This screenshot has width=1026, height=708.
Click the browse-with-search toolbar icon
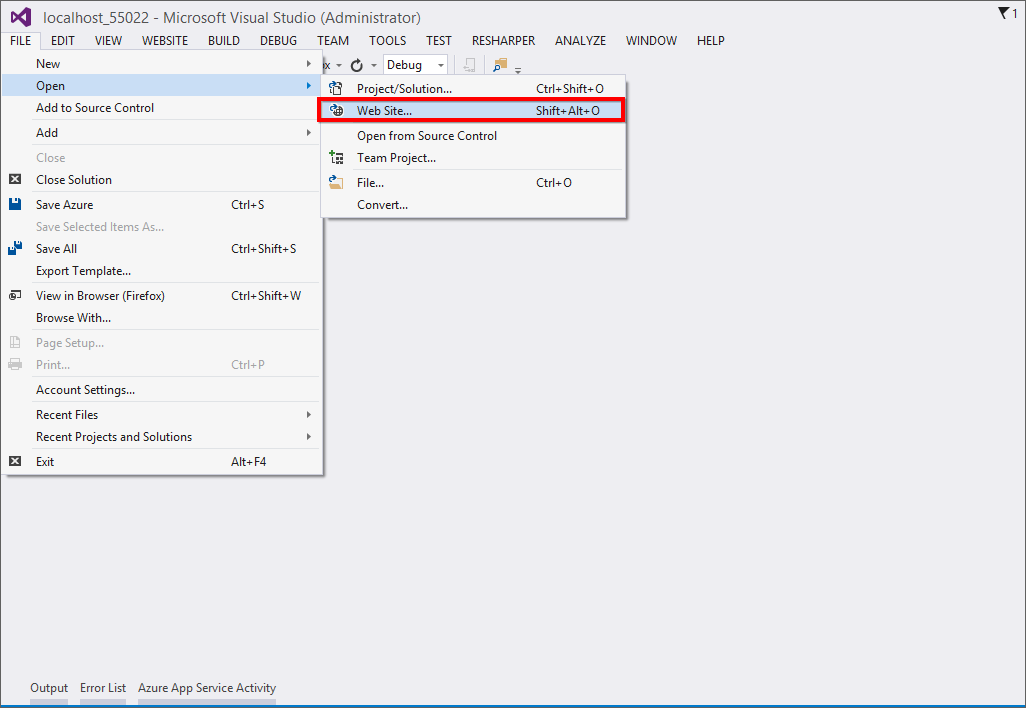pos(499,65)
